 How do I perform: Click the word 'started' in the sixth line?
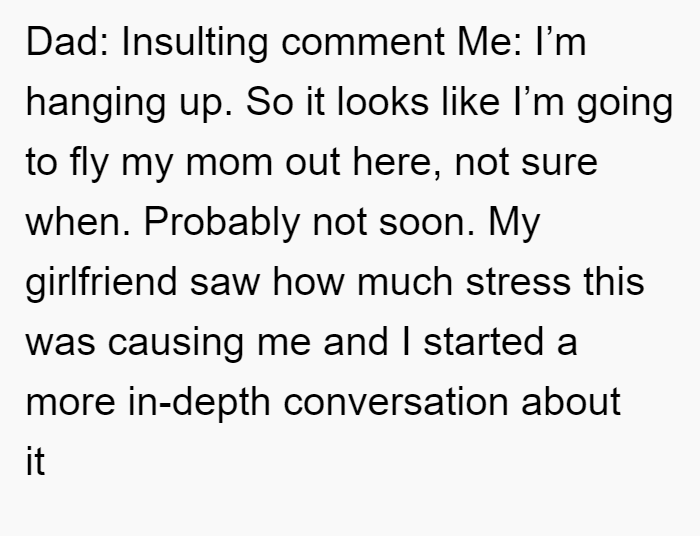click(x=483, y=342)
